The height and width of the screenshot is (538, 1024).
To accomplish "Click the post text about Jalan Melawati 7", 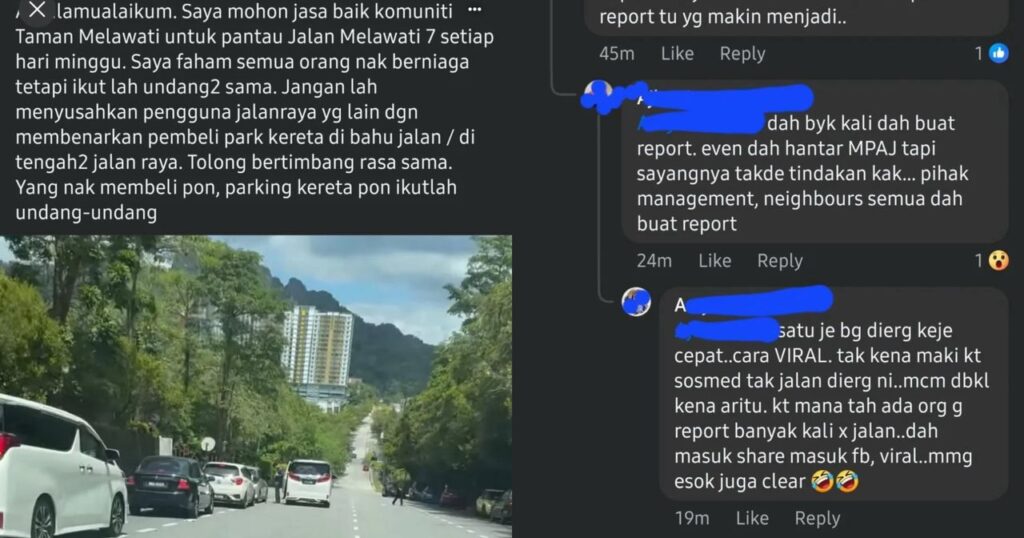I will pos(255,111).
